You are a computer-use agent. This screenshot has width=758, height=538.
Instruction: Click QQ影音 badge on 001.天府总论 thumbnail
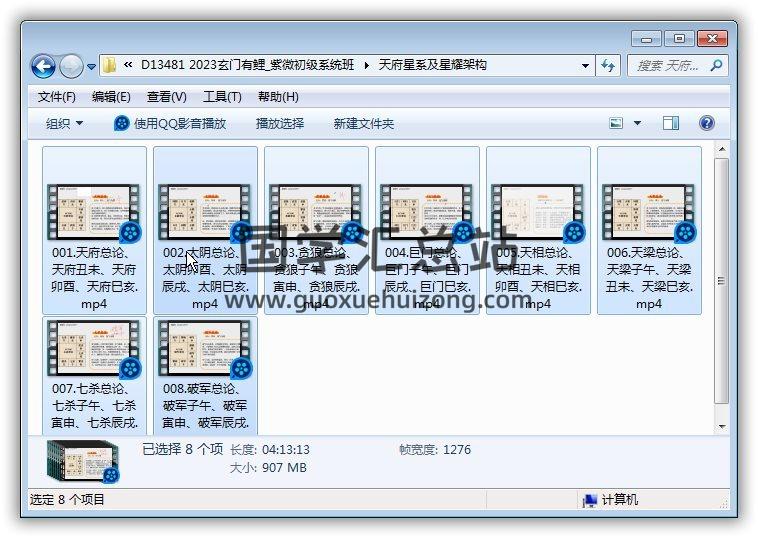click(131, 233)
